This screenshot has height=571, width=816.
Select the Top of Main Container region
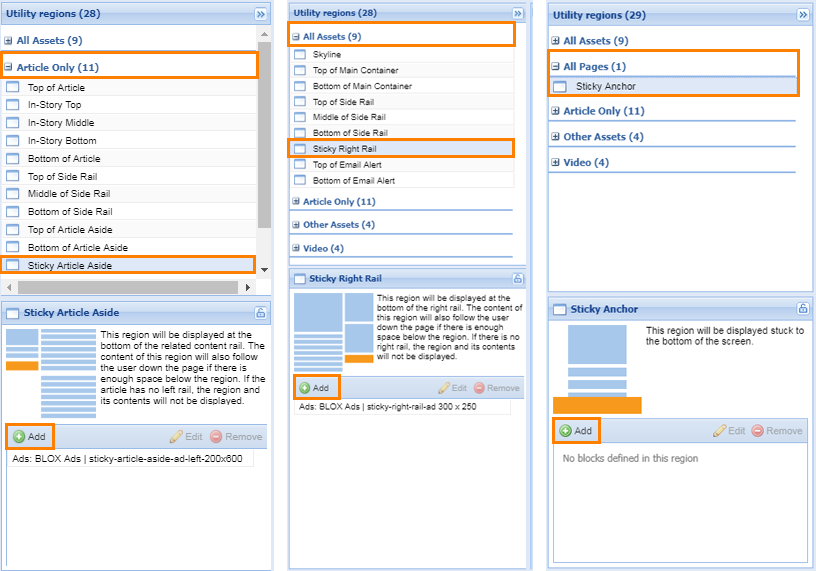coord(355,70)
